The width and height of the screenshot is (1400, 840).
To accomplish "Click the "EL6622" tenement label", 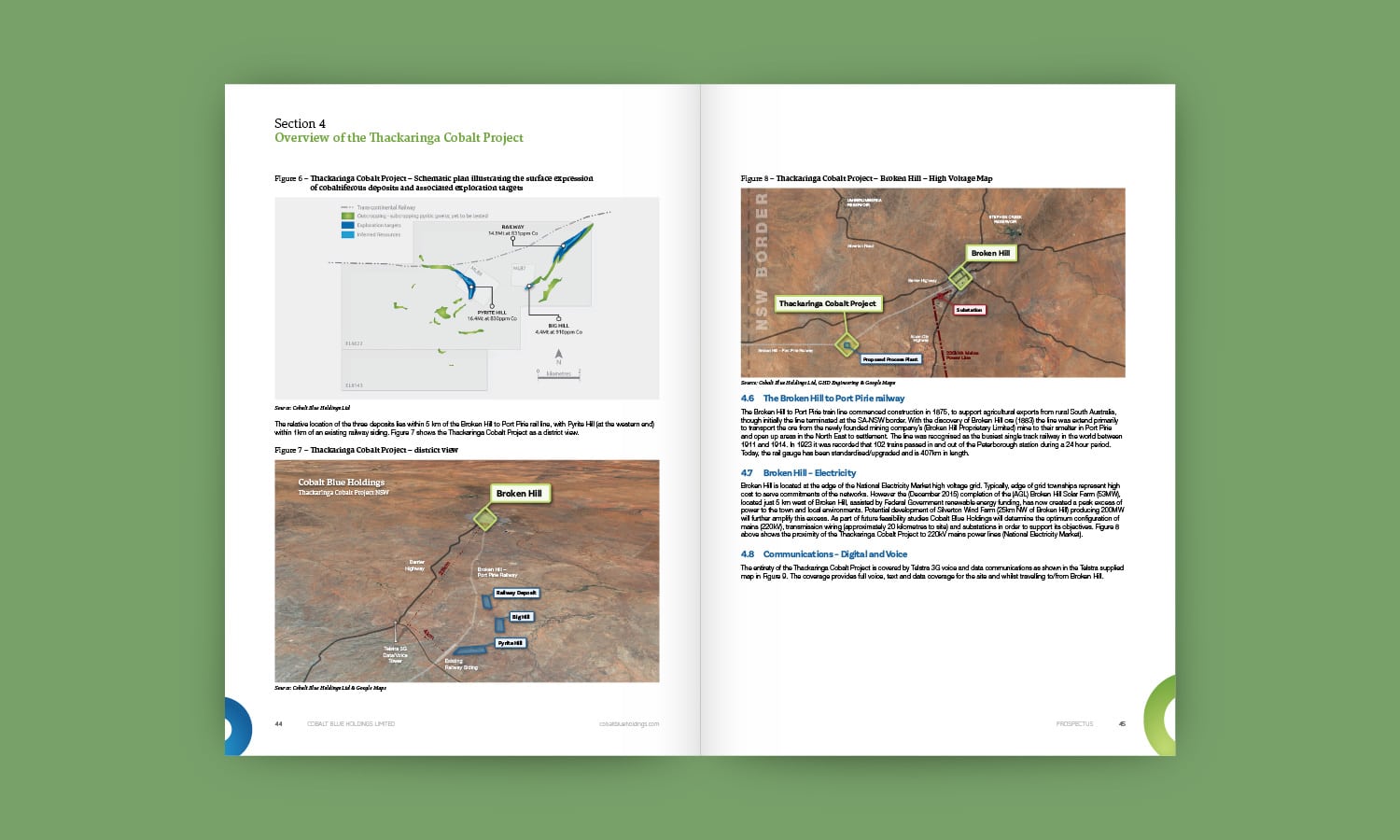I will [354, 343].
